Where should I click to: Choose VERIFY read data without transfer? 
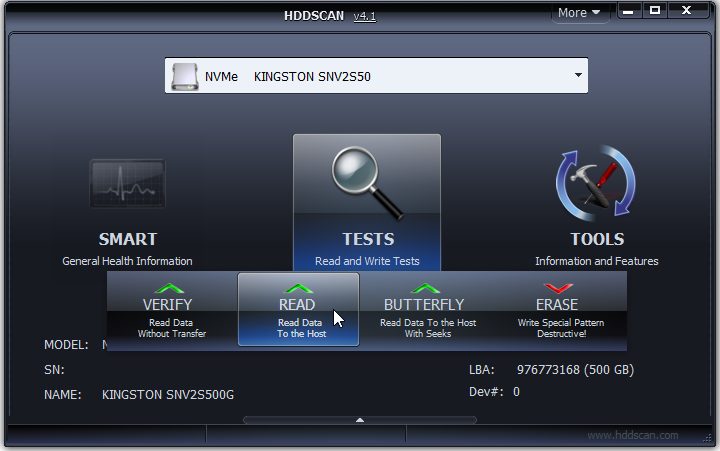pos(171,311)
